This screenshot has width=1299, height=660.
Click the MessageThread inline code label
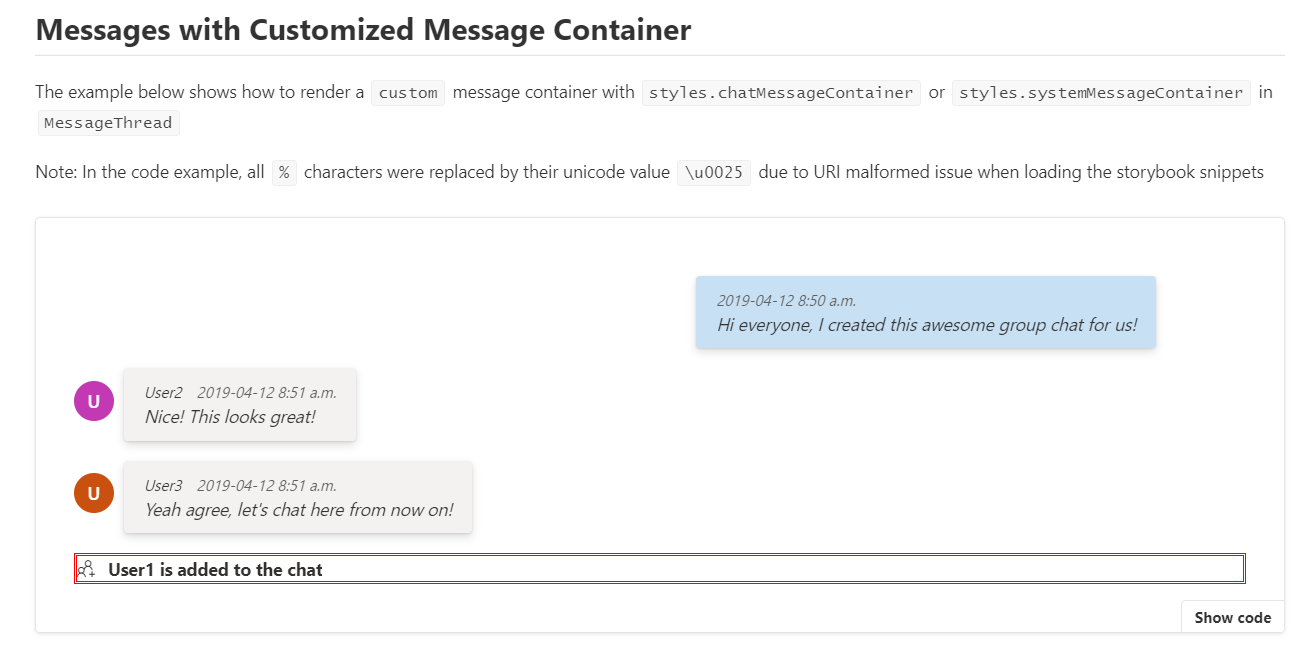(108, 122)
